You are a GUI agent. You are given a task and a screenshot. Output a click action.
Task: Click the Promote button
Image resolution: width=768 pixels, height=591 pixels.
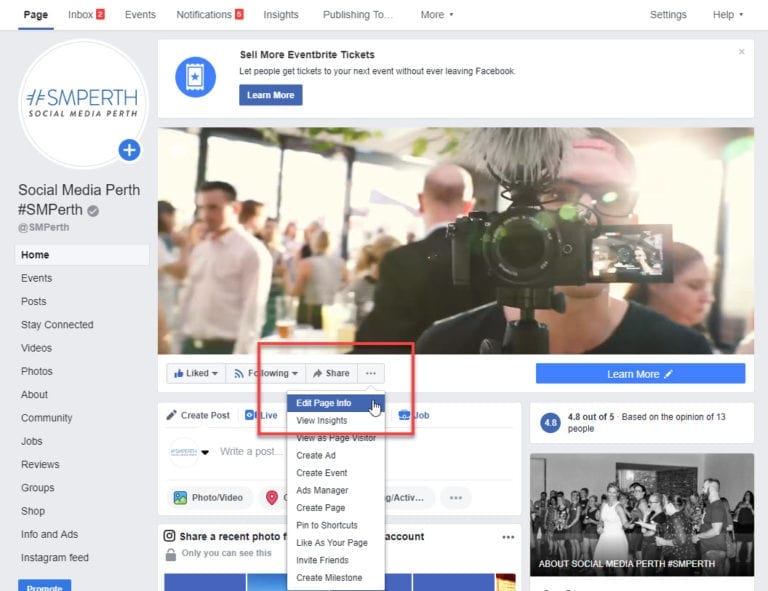[x=45, y=586]
